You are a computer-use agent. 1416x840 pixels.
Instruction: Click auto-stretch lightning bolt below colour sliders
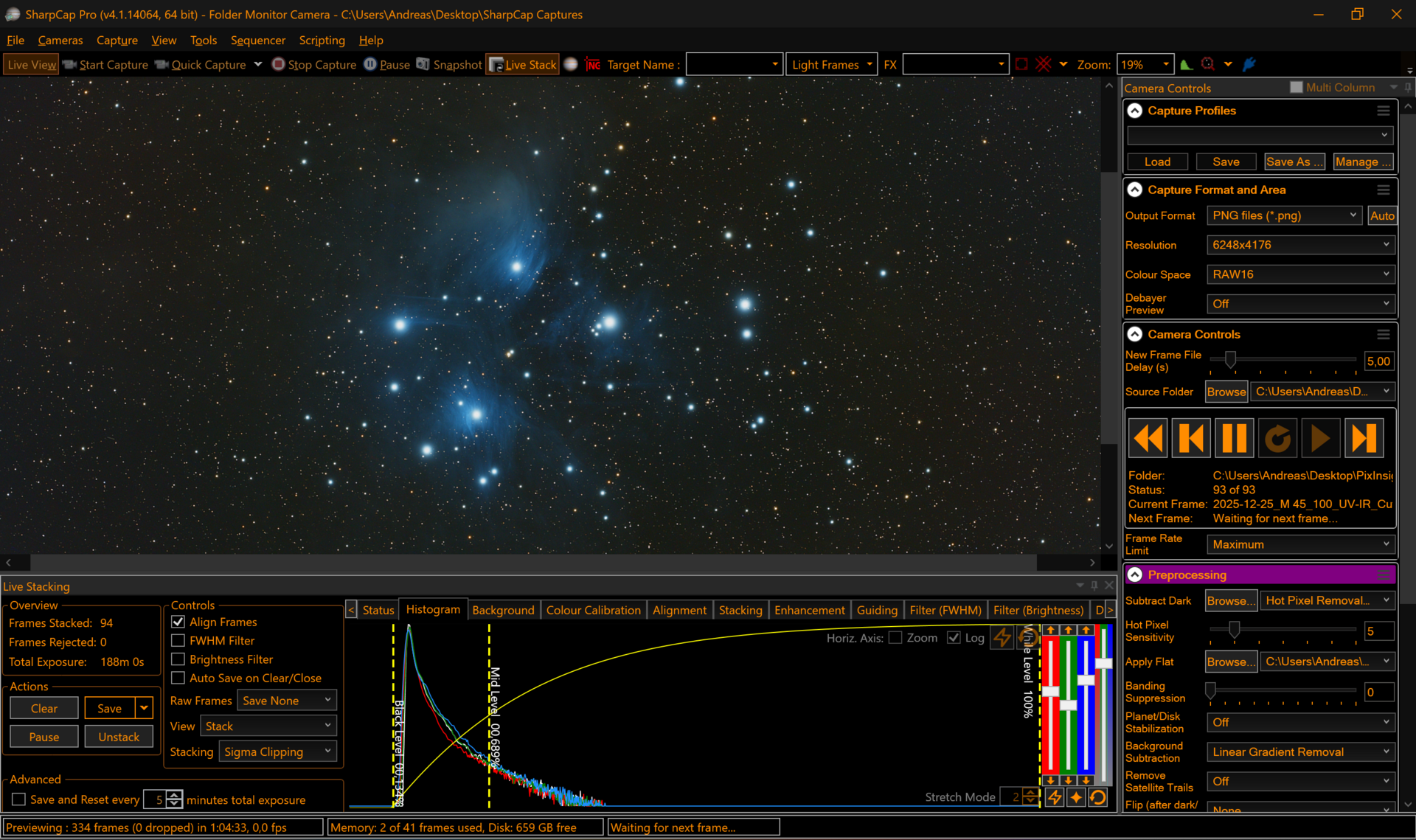point(1055,797)
